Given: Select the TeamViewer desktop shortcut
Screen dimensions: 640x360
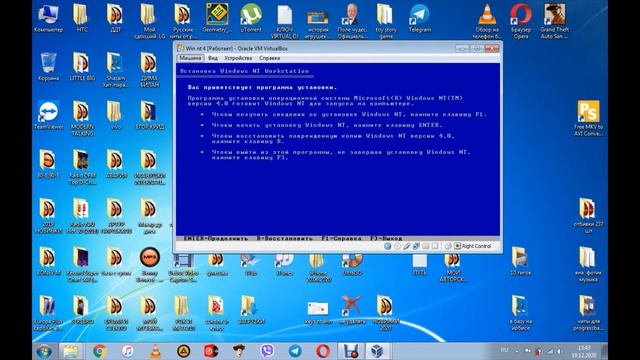Looking at the screenshot, I should tap(48, 116).
